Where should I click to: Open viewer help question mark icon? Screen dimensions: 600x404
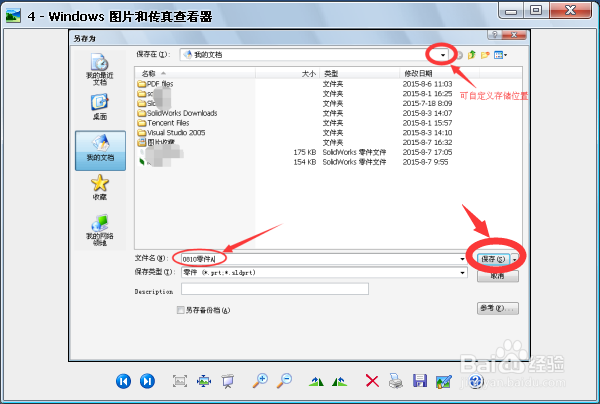tap(476, 381)
